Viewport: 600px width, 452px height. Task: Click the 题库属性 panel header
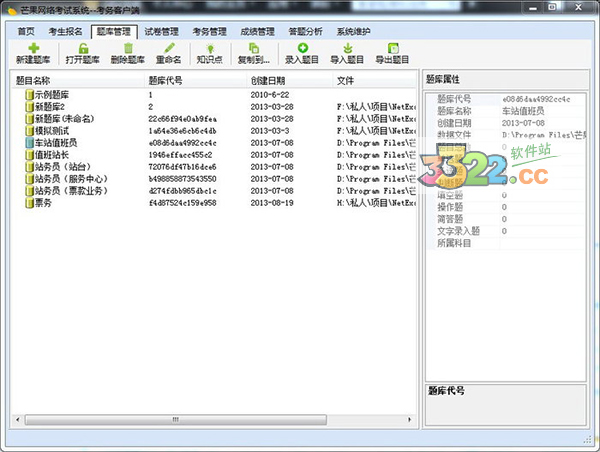[505, 79]
